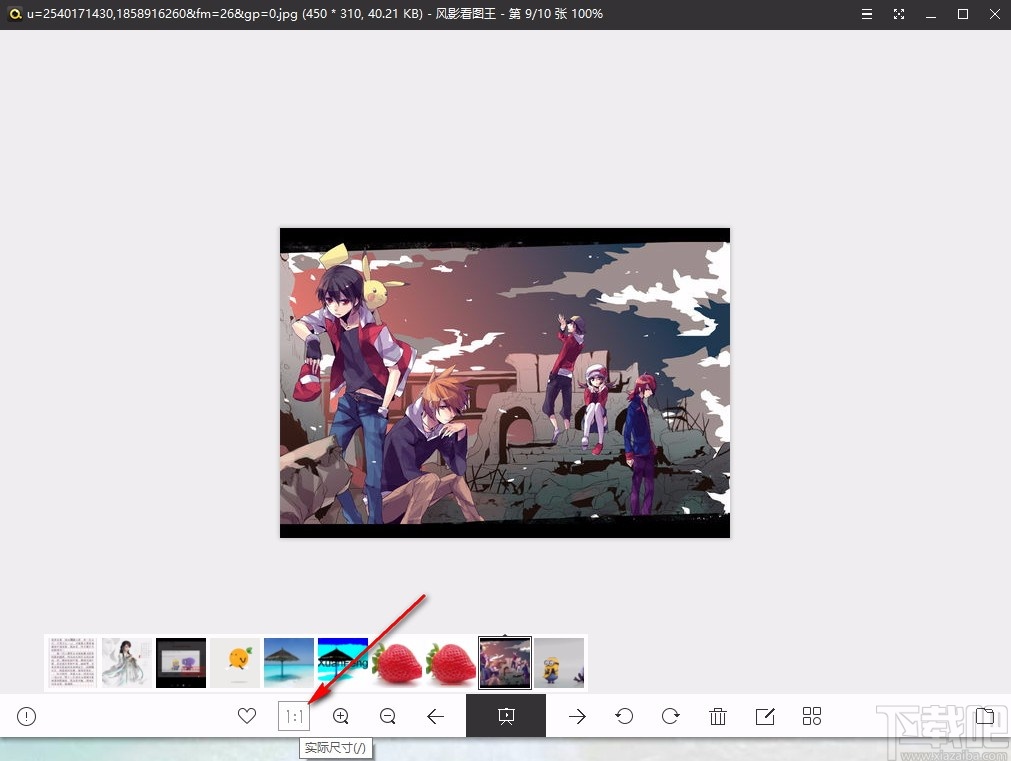The image size is (1011, 761).
Task: Rotate image counterclockwise
Action: click(624, 716)
